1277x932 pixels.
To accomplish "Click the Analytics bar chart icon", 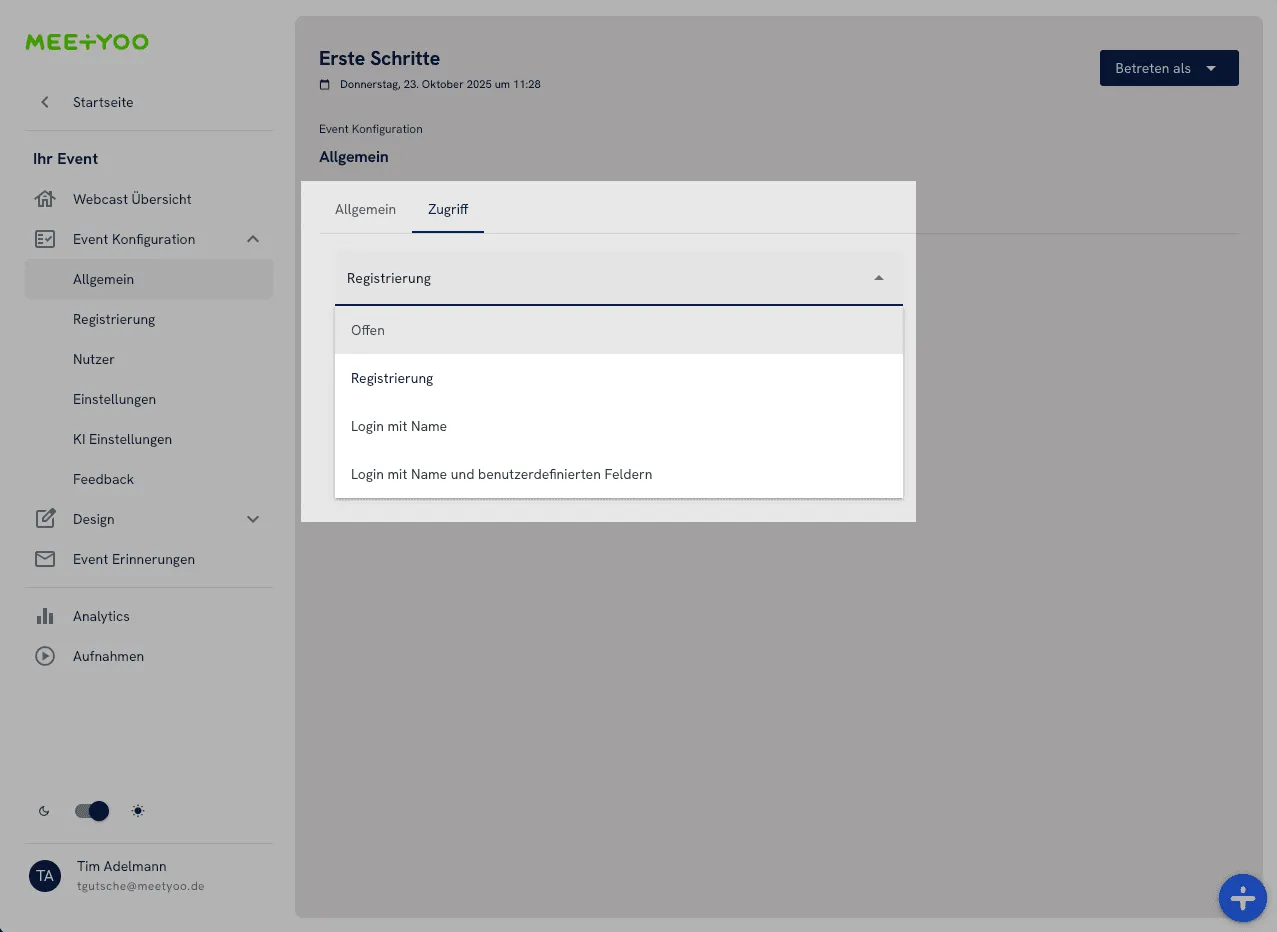I will (45, 616).
